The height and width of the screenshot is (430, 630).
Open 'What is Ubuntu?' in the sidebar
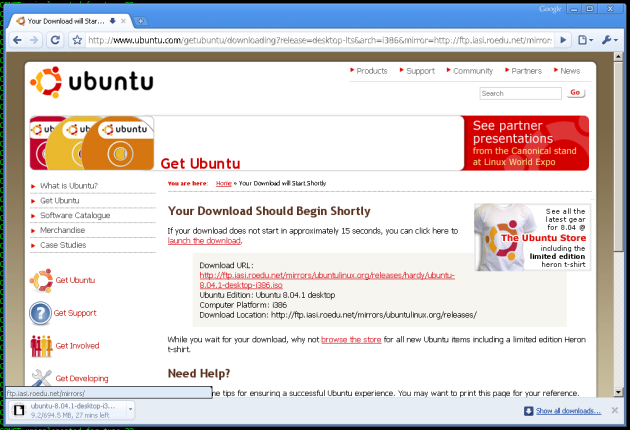[x=69, y=186]
